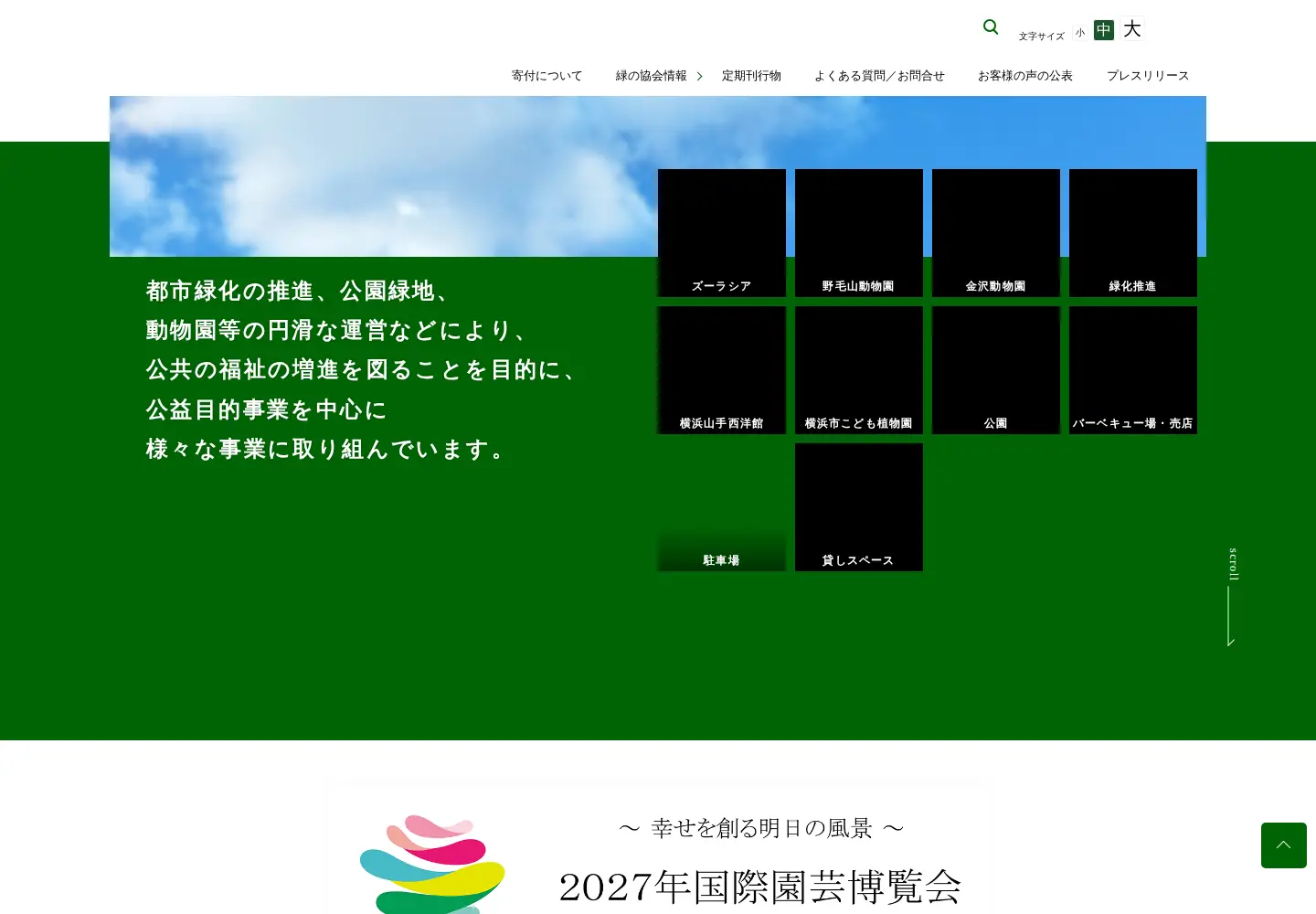This screenshot has width=1316, height=914.
Task: Set text size to medium (中)
Action: (1104, 30)
